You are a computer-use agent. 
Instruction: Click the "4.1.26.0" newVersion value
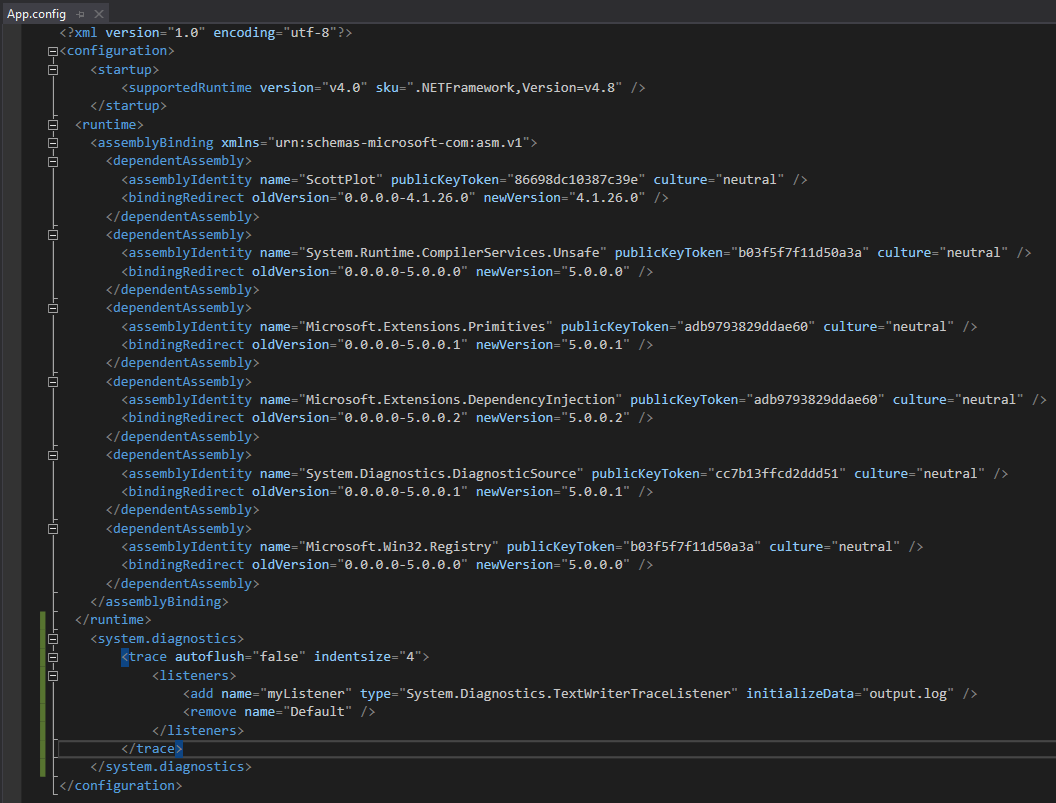607,198
